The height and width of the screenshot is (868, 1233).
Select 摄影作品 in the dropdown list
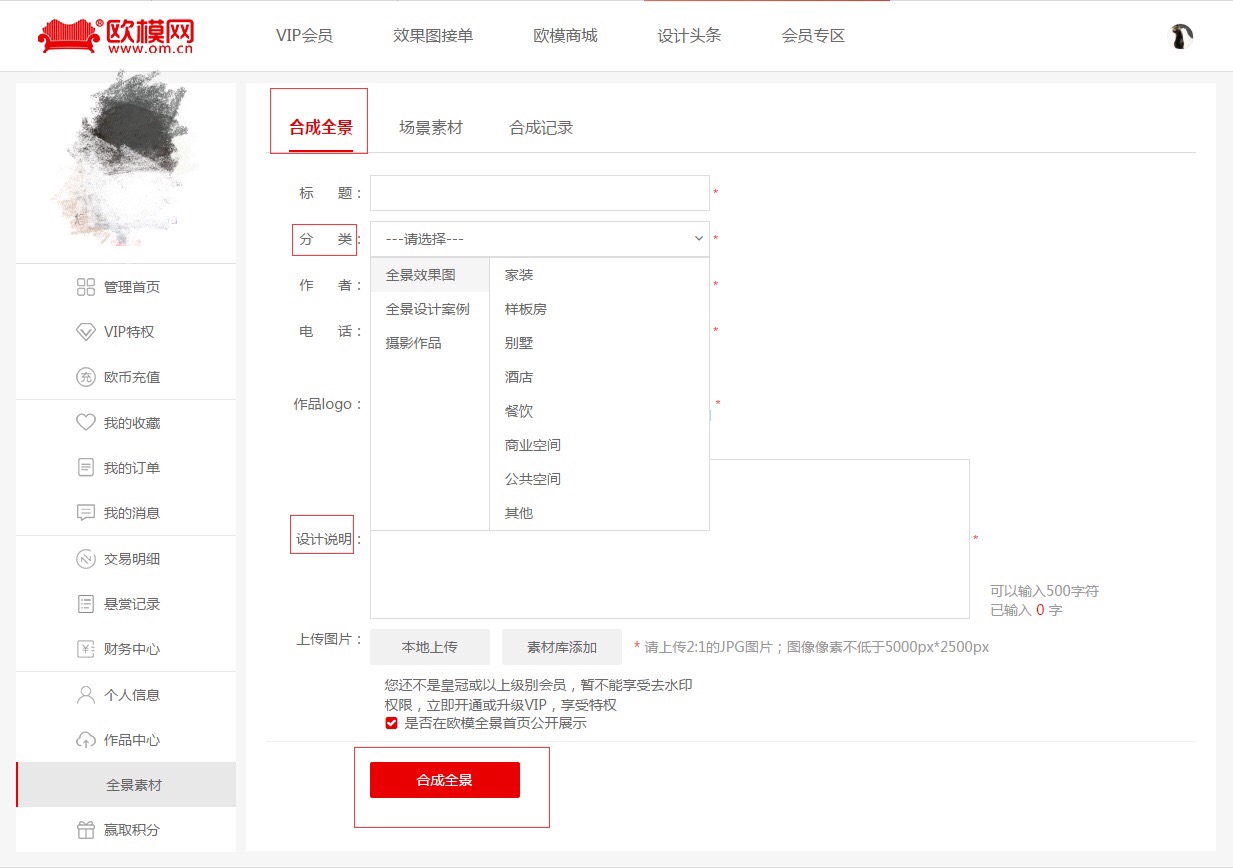[x=412, y=342]
